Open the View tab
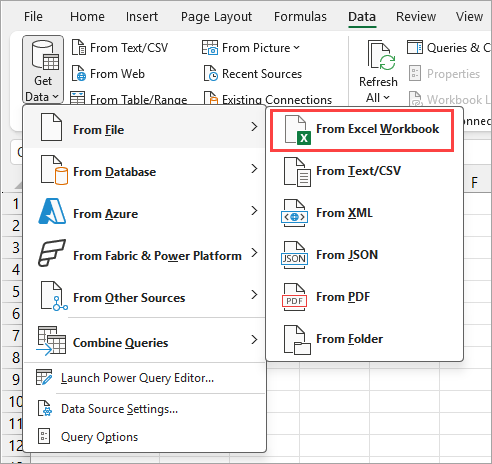 469,17
